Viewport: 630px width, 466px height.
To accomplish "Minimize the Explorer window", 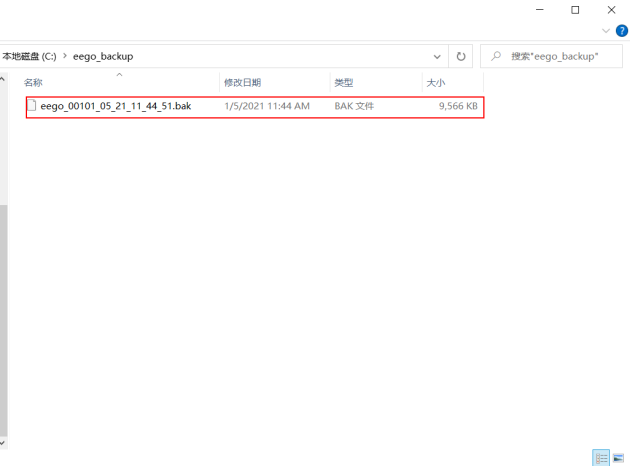I will click(x=540, y=10).
